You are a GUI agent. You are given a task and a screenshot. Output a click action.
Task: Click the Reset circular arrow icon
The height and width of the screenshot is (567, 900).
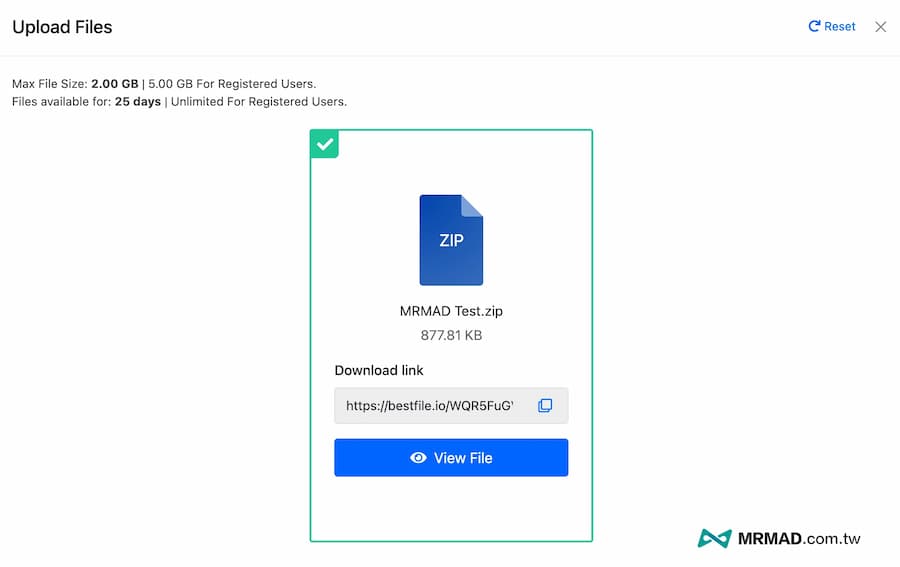click(814, 27)
